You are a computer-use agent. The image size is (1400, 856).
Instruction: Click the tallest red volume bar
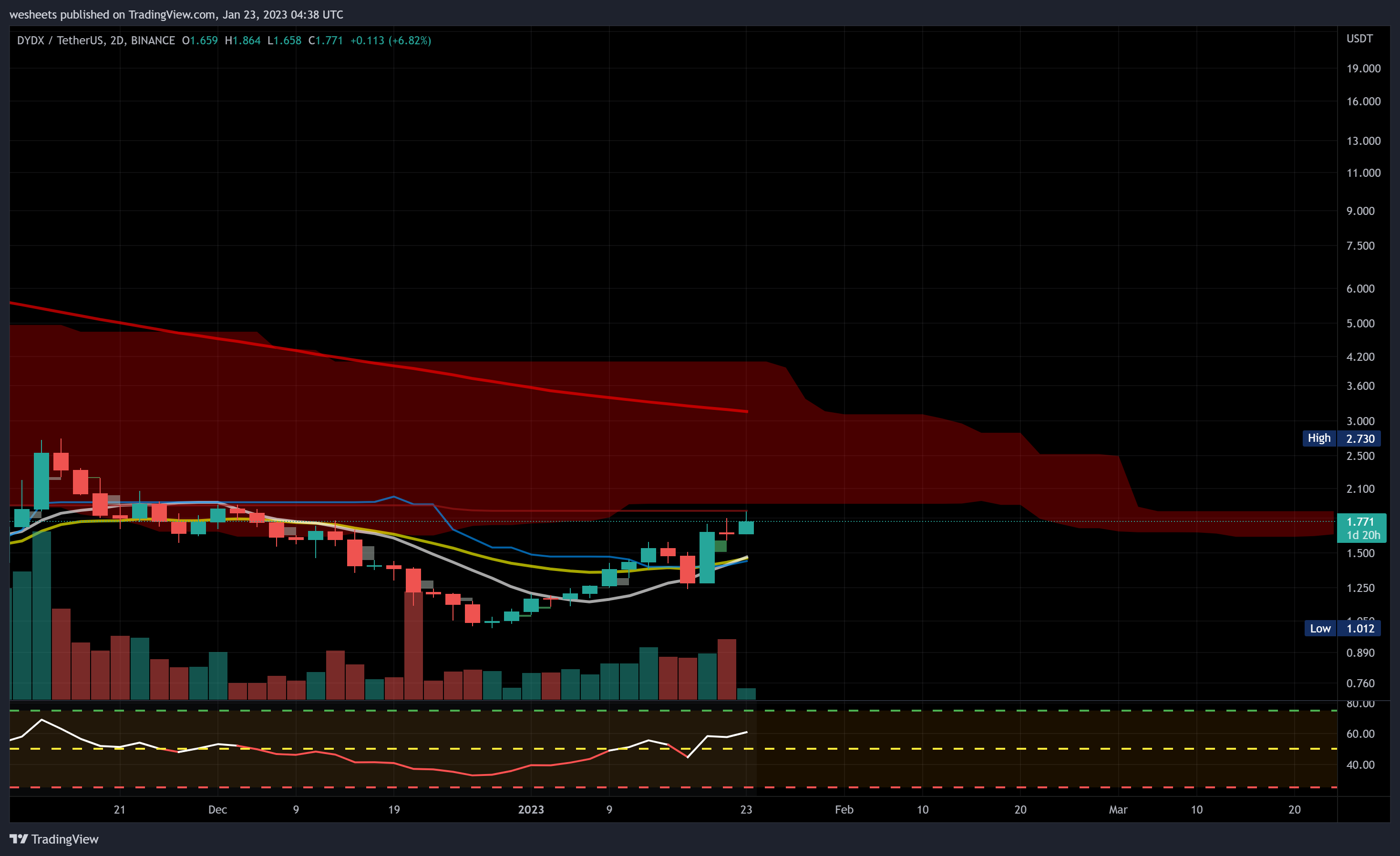coord(413,645)
